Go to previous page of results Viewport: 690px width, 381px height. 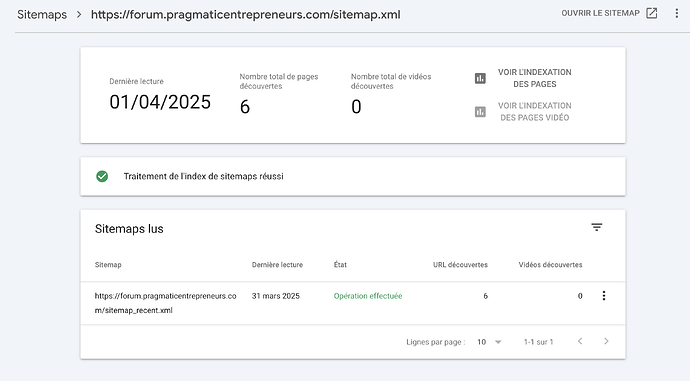[x=580, y=341]
